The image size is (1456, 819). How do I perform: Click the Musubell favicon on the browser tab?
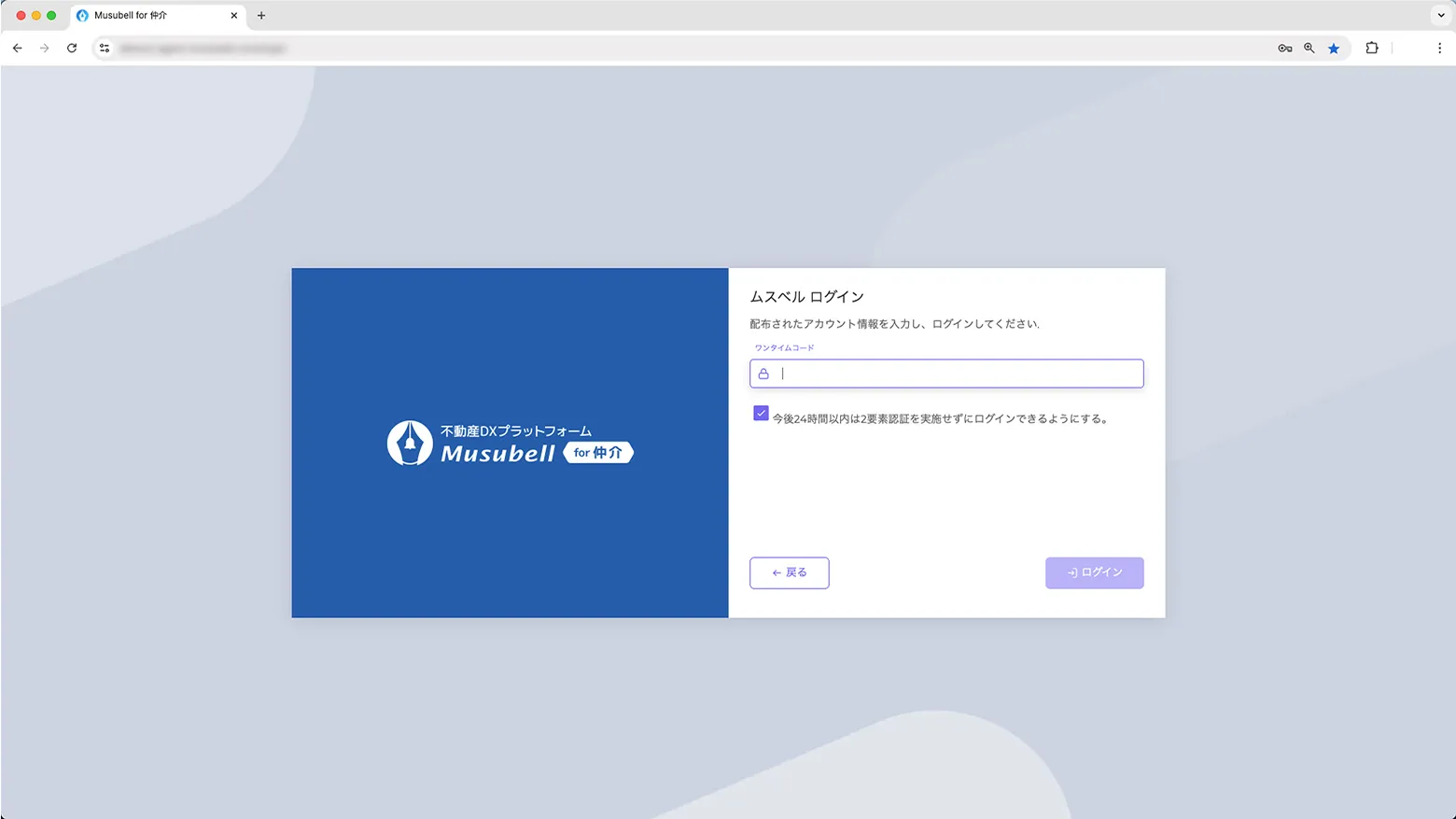pos(84,15)
